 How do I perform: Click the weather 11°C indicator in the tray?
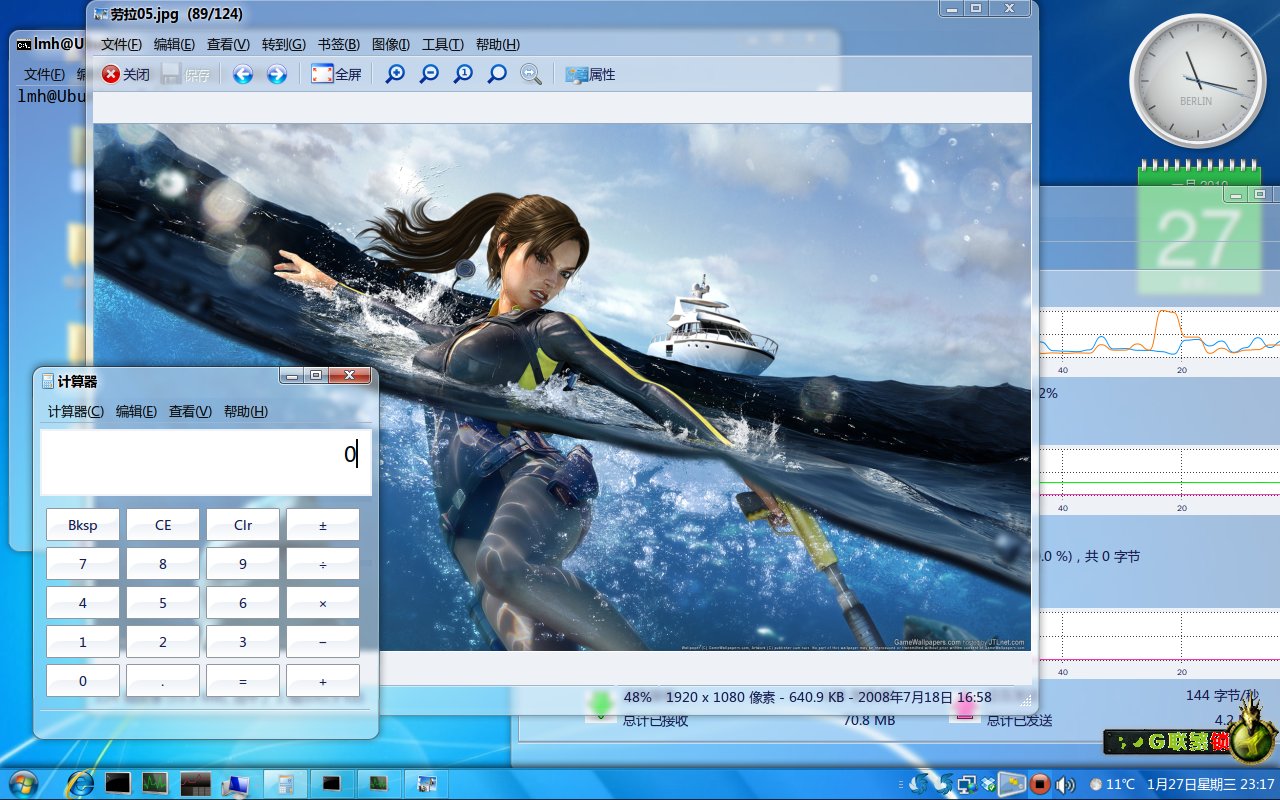(x=1113, y=784)
